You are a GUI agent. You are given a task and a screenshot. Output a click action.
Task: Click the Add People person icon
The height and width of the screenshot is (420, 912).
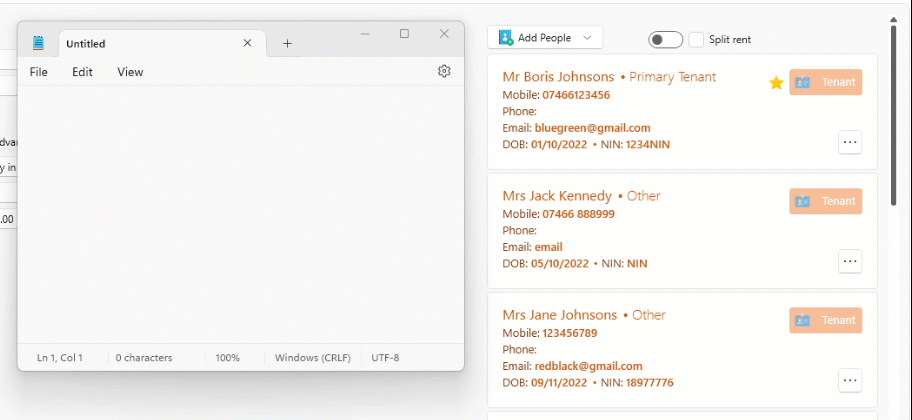(505, 38)
